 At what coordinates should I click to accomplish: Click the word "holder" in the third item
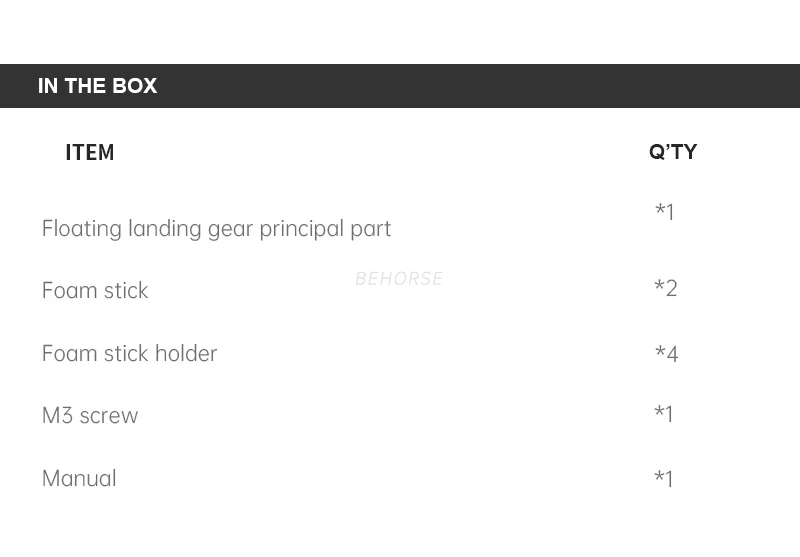tap(186, 354)
